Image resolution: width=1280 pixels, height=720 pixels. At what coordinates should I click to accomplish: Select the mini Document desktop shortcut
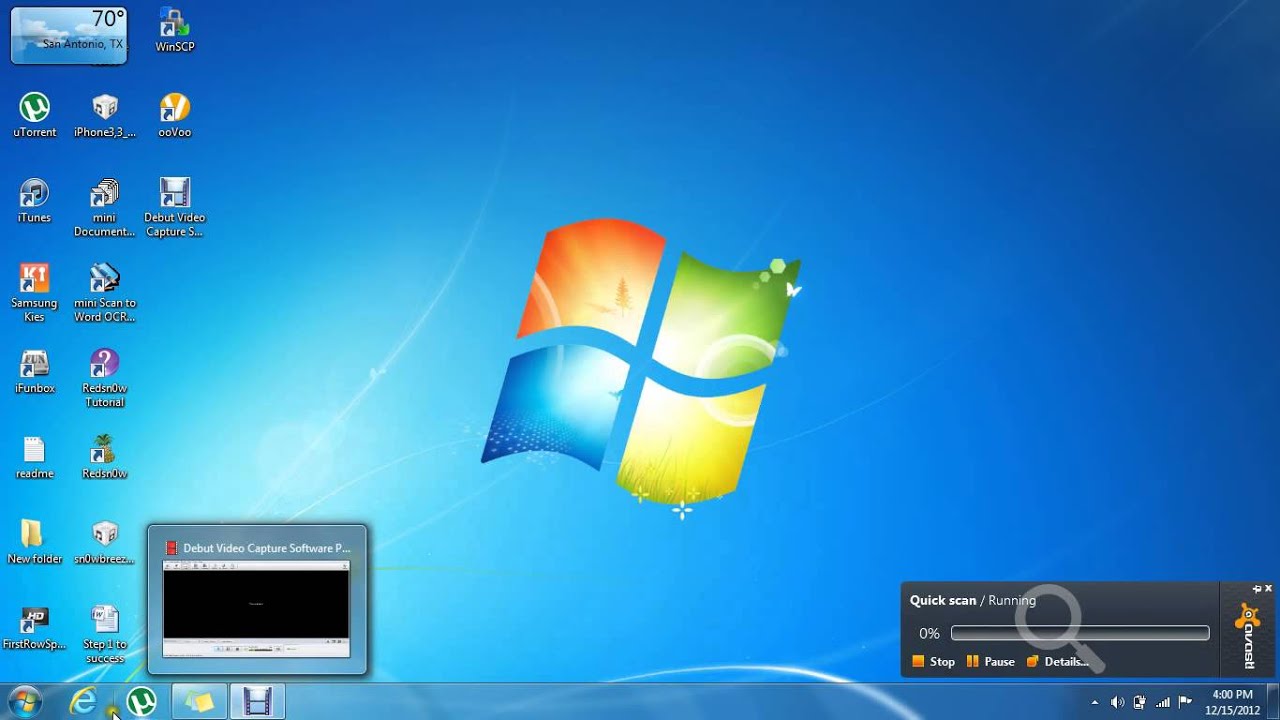pos(104,208)
